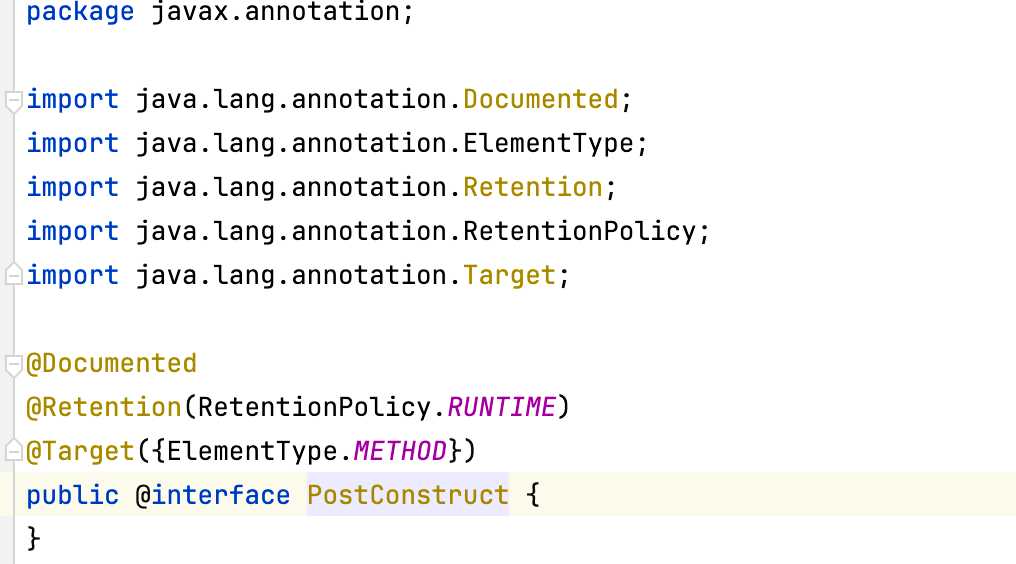Click RetentionPolicy in the fourth import statement

580,231
